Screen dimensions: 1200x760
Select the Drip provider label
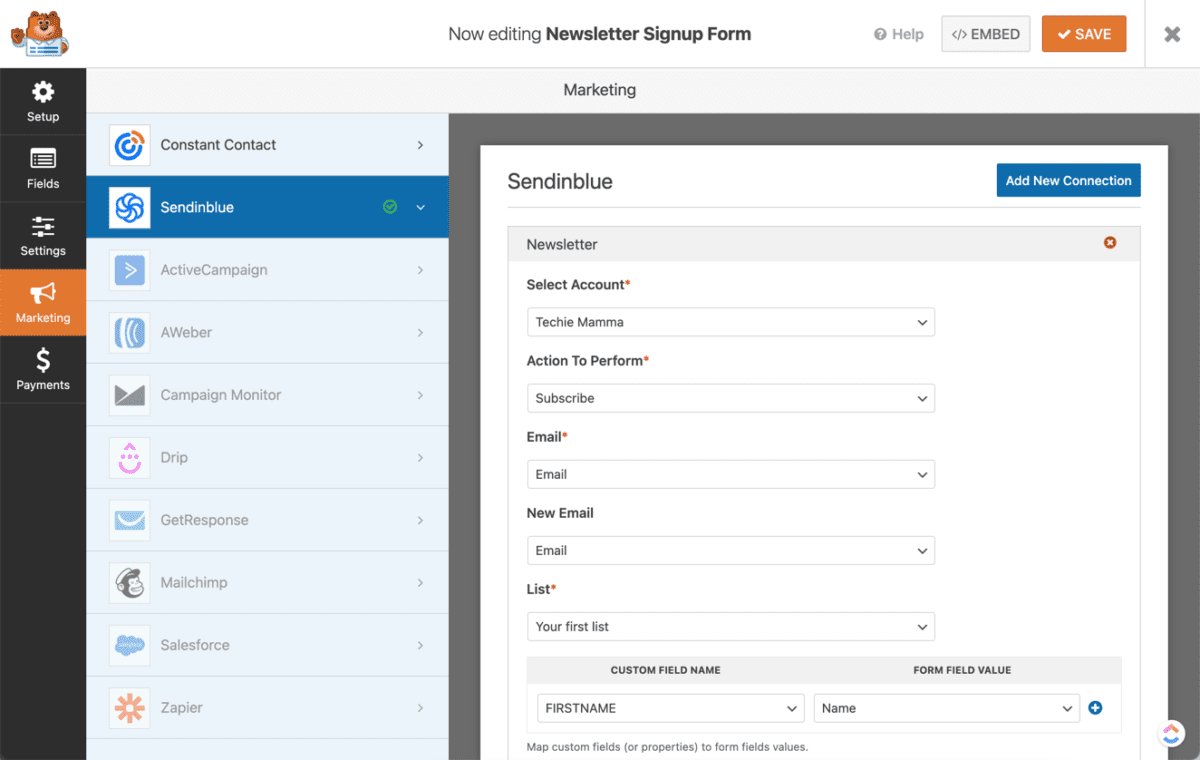tap(174, 457)
